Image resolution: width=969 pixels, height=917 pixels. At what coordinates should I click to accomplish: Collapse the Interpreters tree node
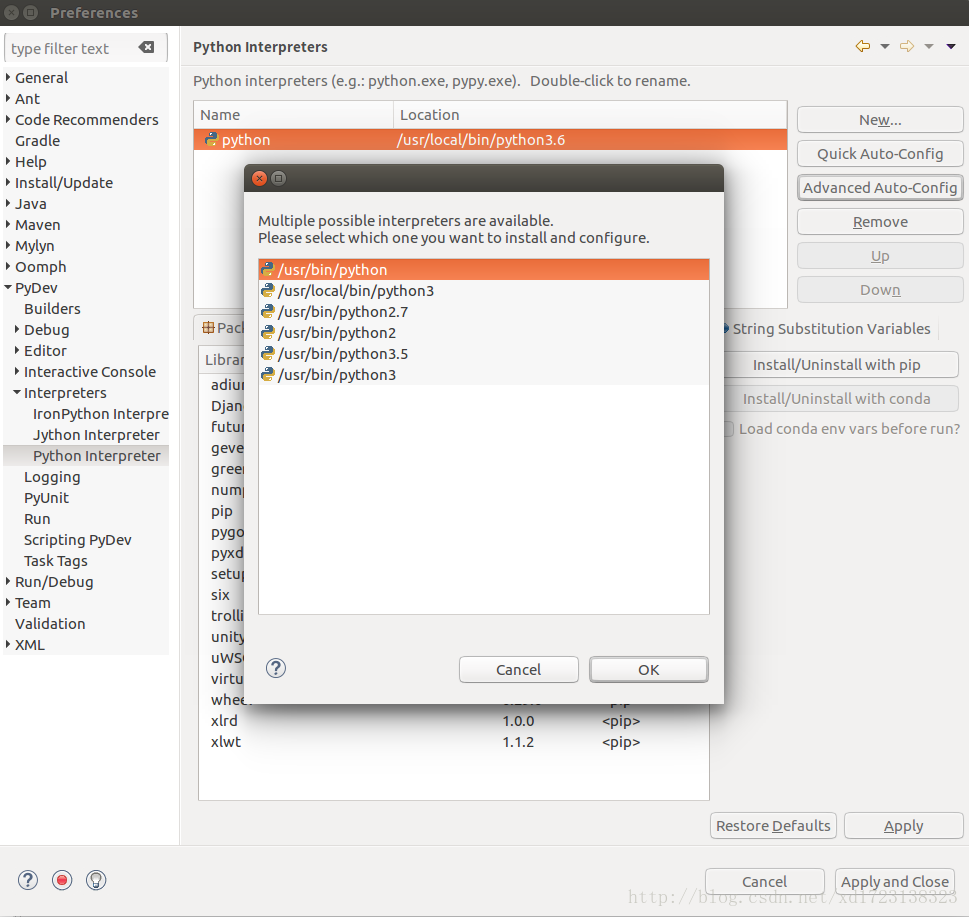click(17, 392)
